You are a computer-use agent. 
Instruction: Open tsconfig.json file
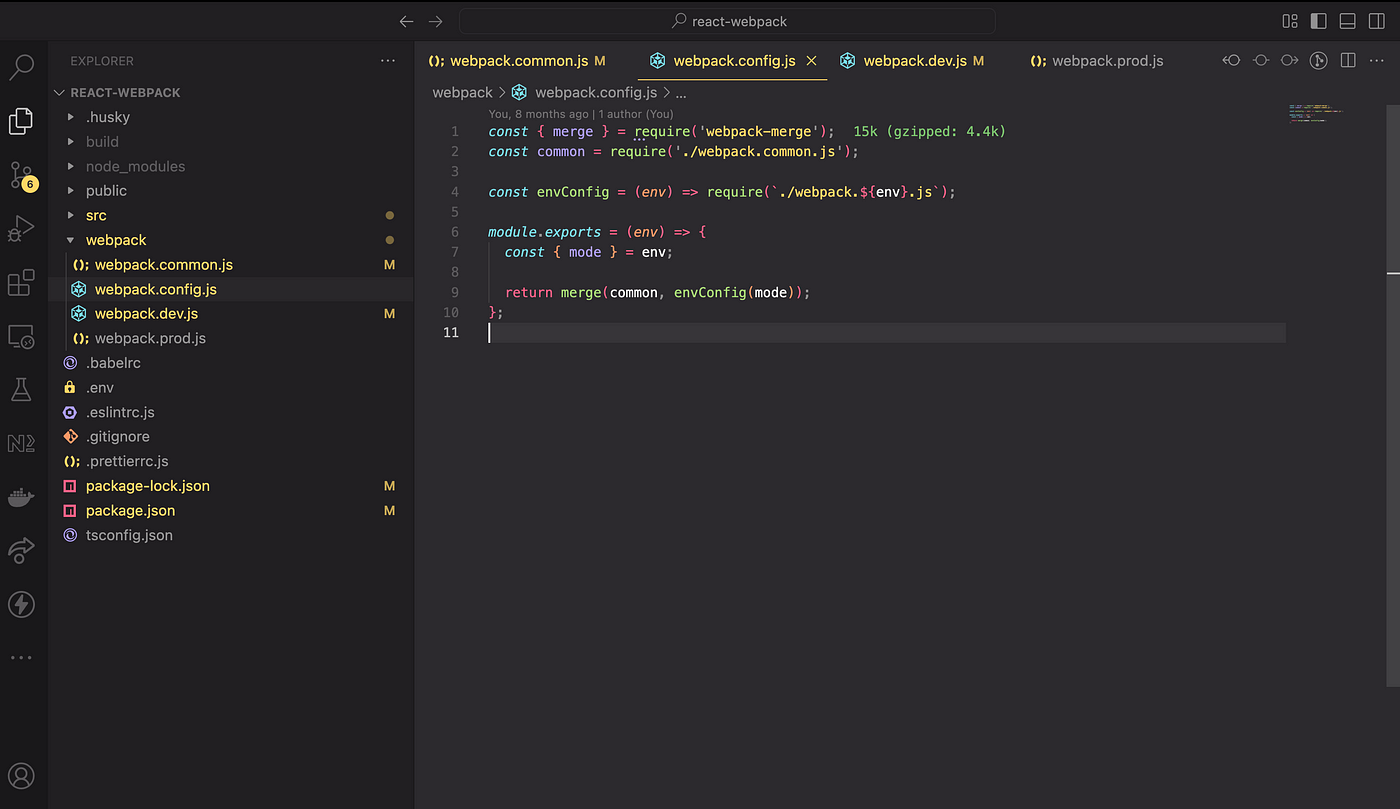point(231,535)
